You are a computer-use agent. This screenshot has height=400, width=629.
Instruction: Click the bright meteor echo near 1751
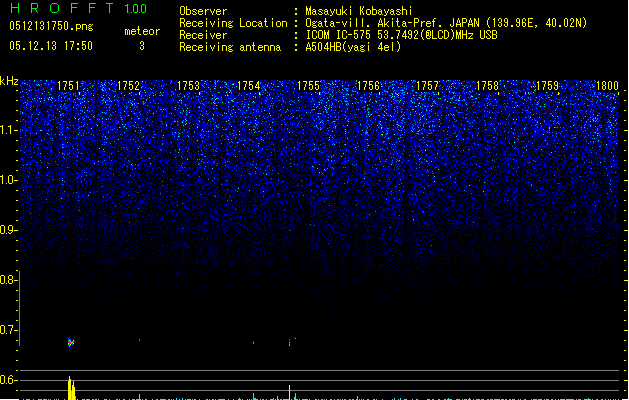71,342
